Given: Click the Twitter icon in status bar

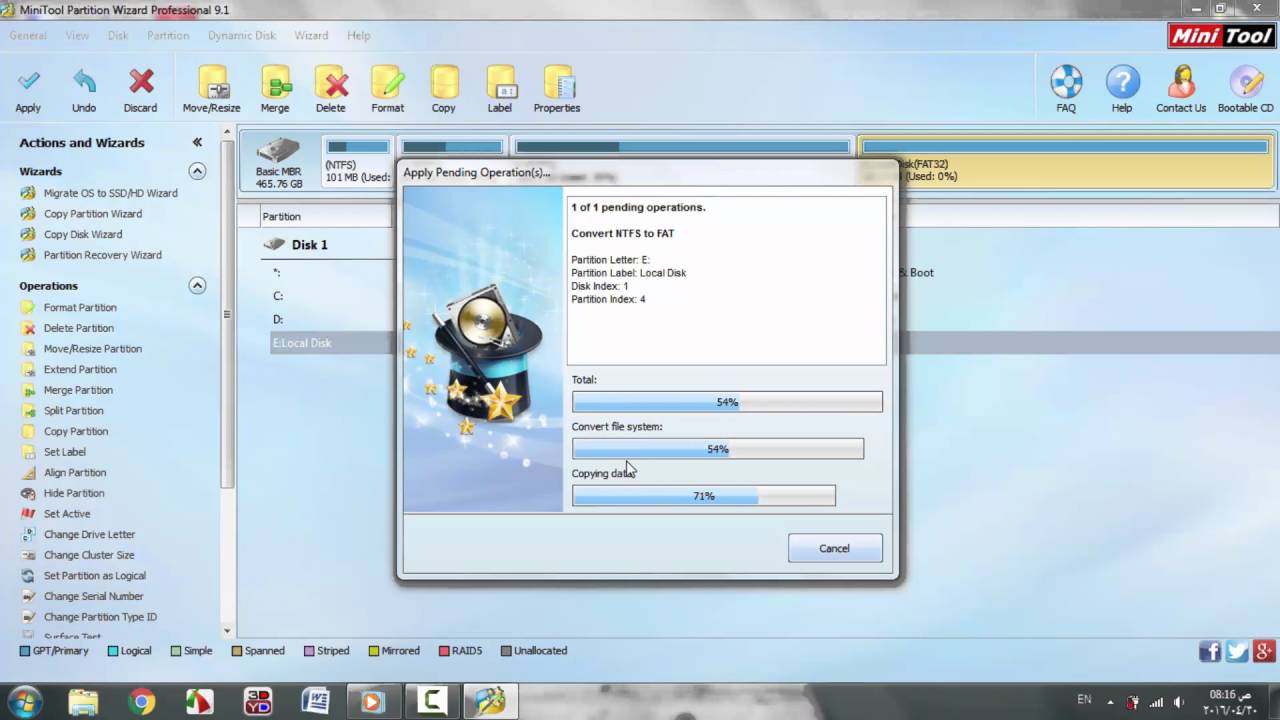Looking at the screenshot, I should (1237, 652).
